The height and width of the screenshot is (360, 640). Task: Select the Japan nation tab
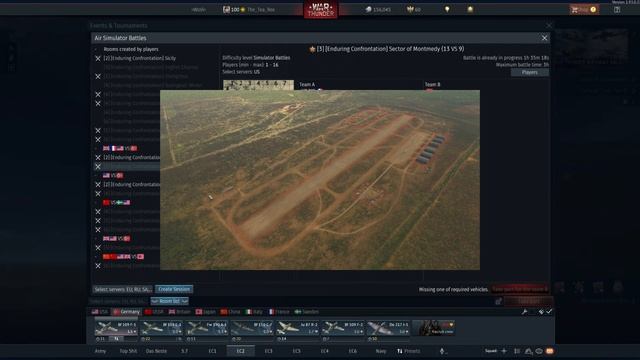click(x=205, y=312)
